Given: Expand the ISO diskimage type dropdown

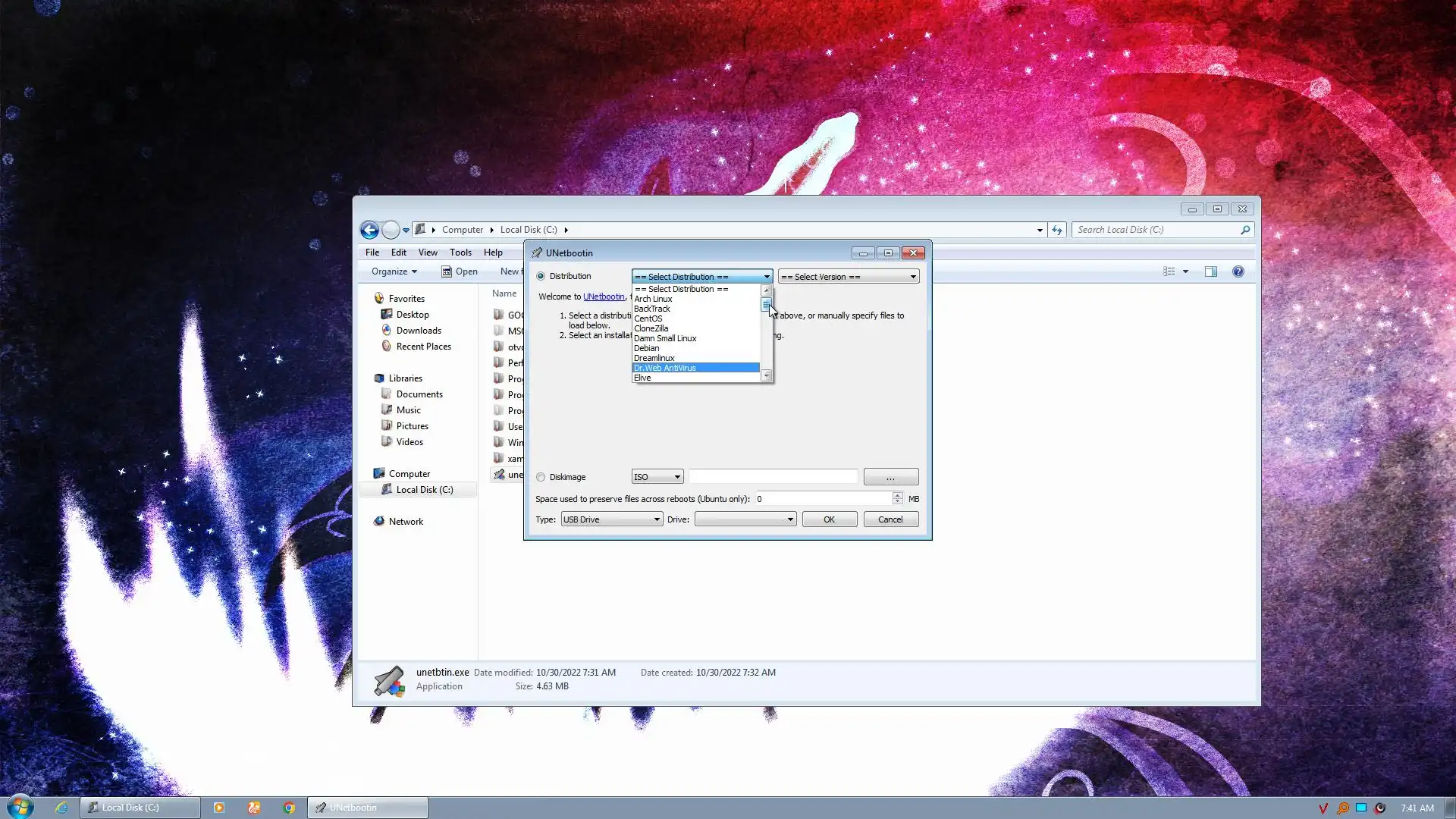Looking at the screenshot, I should [657, 477].
